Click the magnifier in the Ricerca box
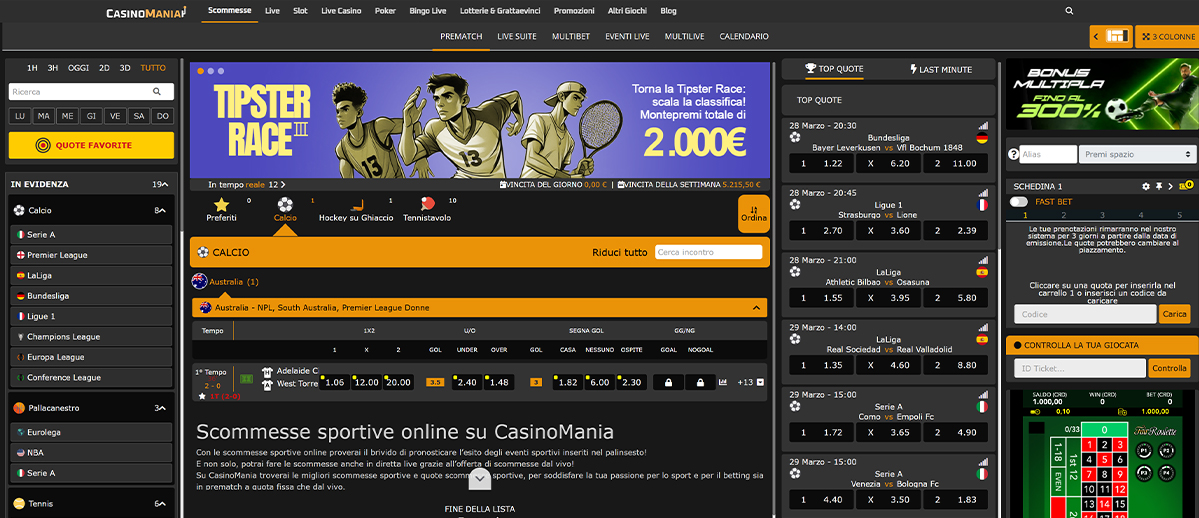1199x518 pixels. [157, 92]
